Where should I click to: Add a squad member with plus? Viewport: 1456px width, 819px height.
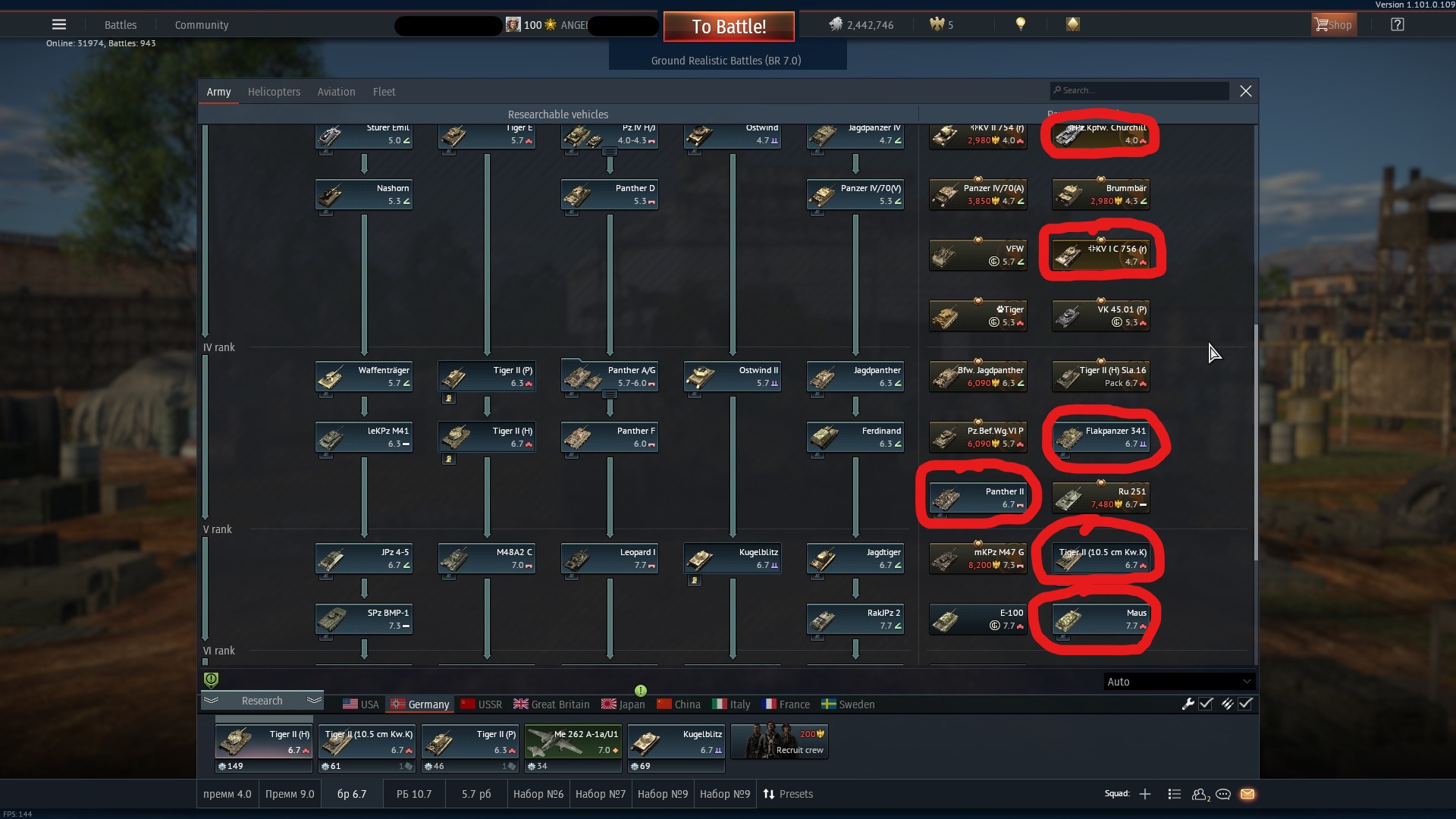[x=1145, y=794]
